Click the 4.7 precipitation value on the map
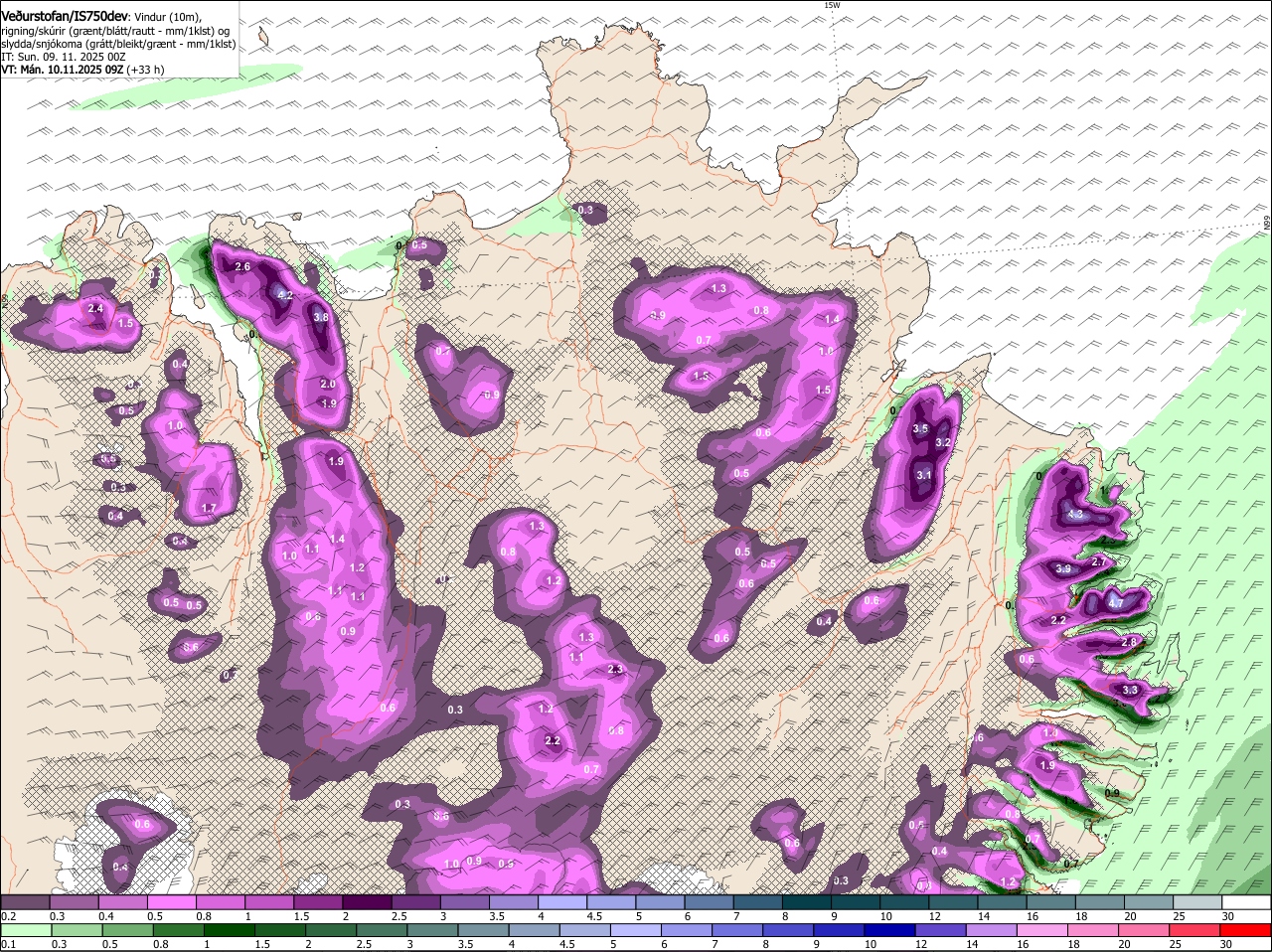The height and width of the screenshot is (952, 1272). [x=1115, y=603]
